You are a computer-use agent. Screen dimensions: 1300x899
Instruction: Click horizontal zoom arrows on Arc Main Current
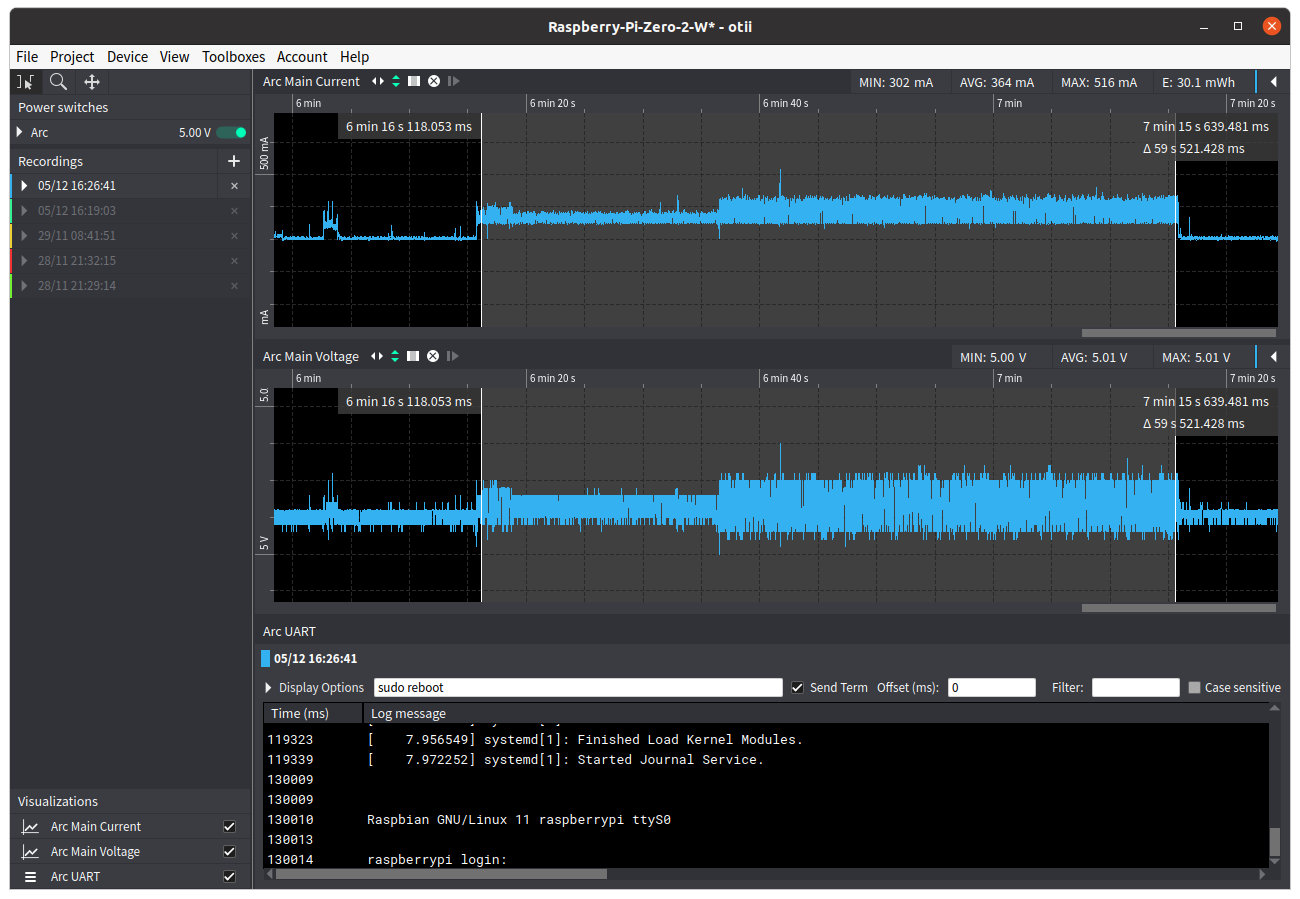[378, 81]
